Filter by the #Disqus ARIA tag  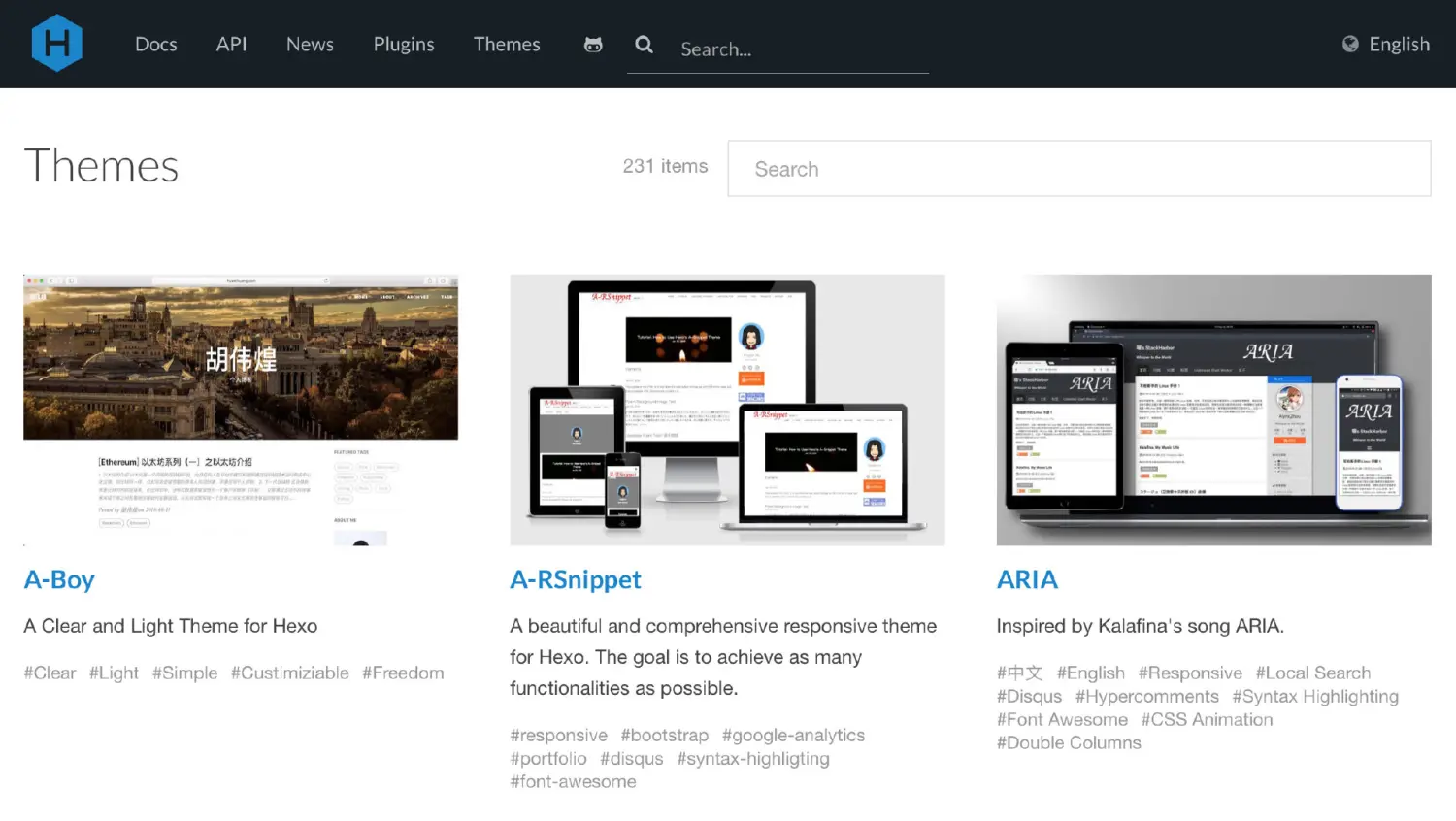[1029, 696]
